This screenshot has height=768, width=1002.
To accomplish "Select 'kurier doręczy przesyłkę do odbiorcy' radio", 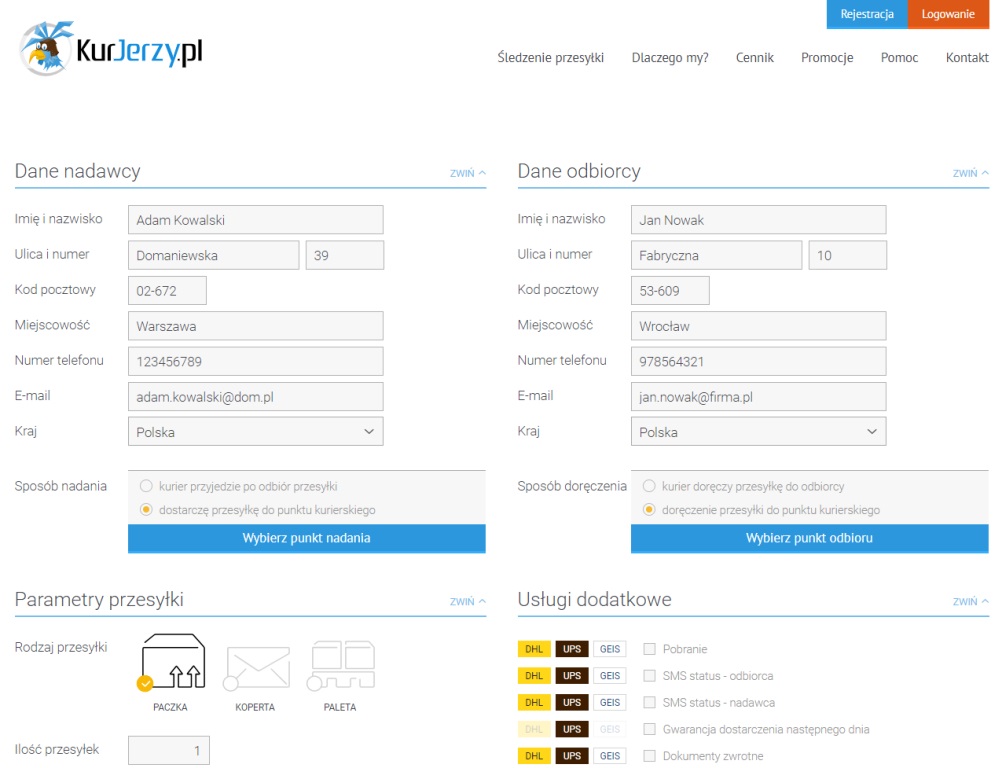I will (x=649, y=486).
